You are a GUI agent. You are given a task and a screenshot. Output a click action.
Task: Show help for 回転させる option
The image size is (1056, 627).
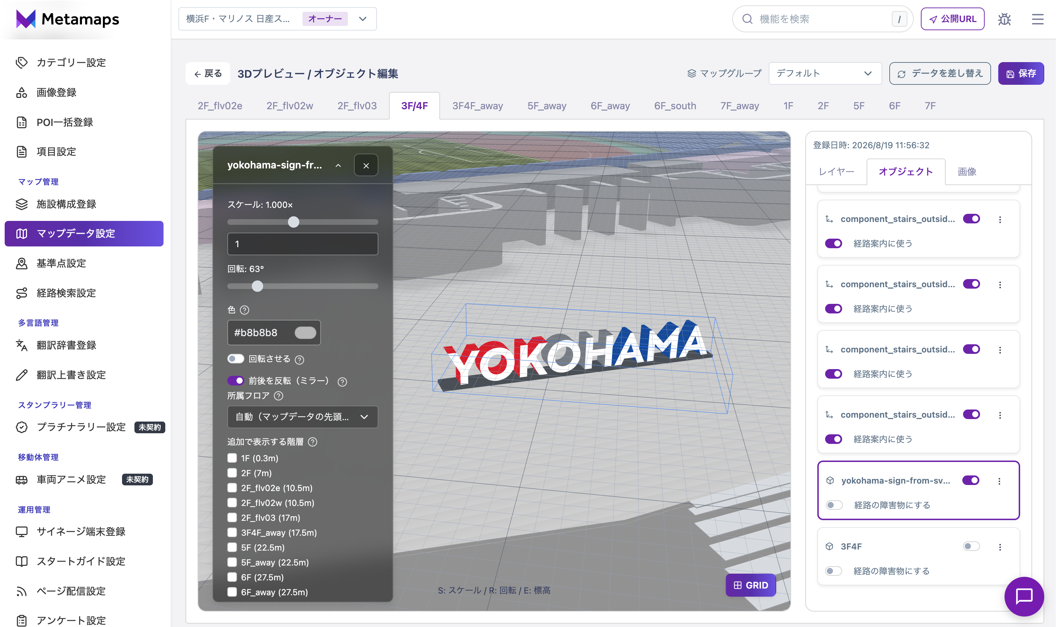(299, 360)
